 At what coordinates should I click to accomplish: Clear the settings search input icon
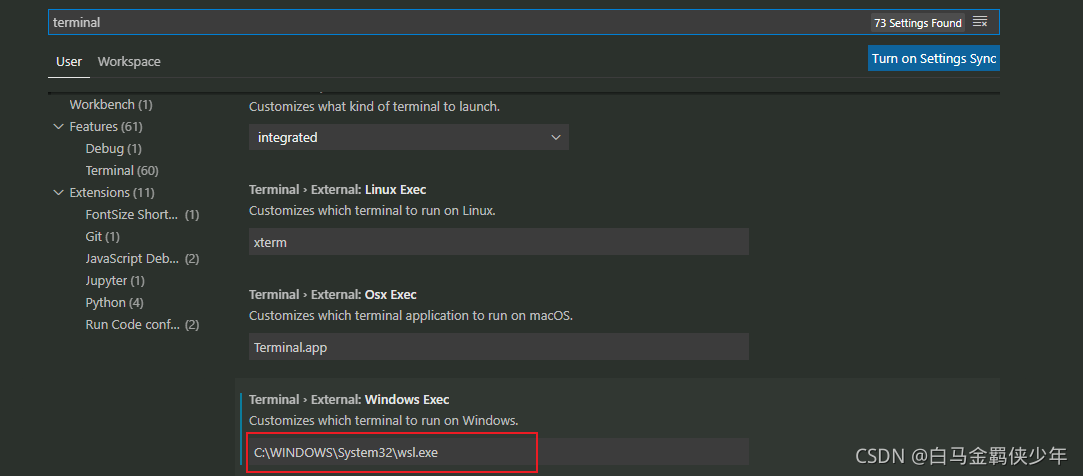(979, 22)
